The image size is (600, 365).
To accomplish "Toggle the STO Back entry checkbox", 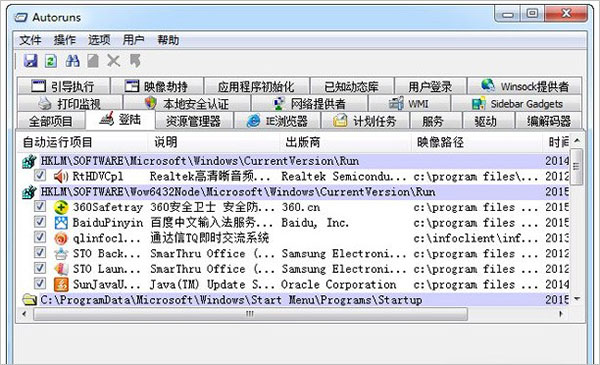I will [x=40, y=253].
